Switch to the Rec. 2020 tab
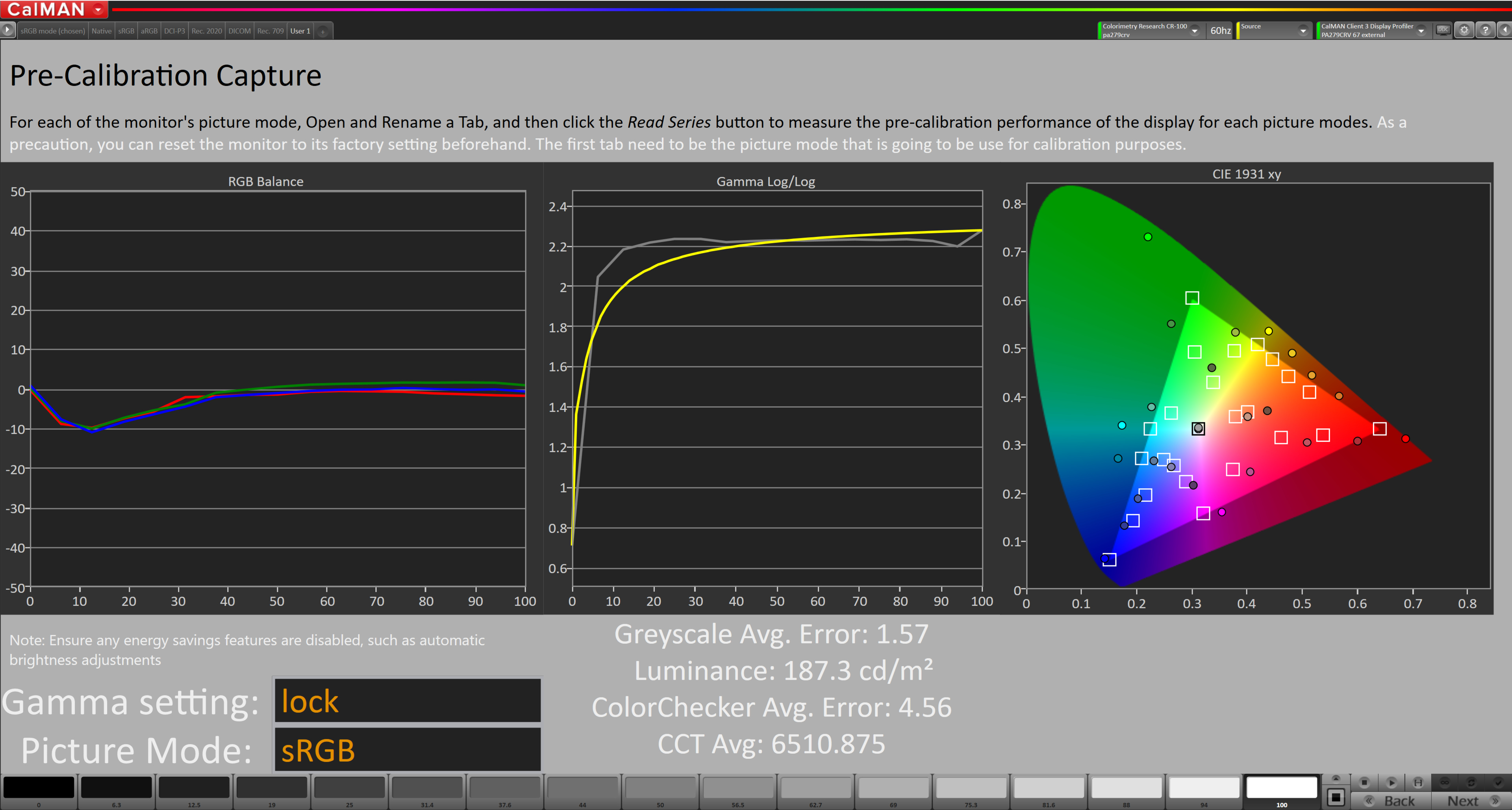Screen dimensions: 1512x810 click(207, 31)
